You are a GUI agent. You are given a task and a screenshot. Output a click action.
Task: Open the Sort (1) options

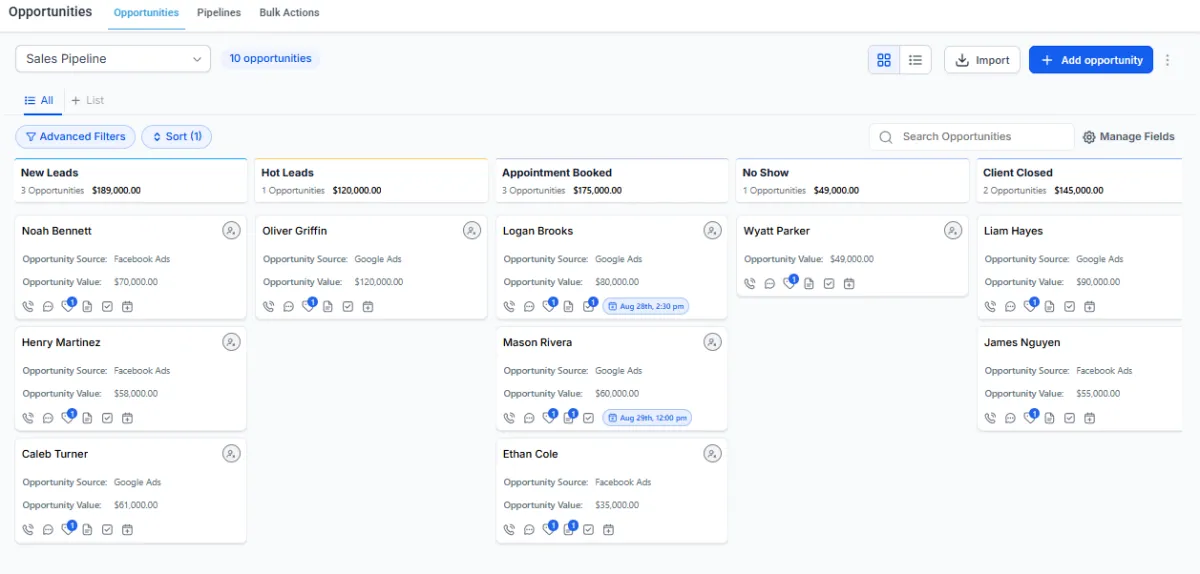pyautogui.click(x=176, y=137)
